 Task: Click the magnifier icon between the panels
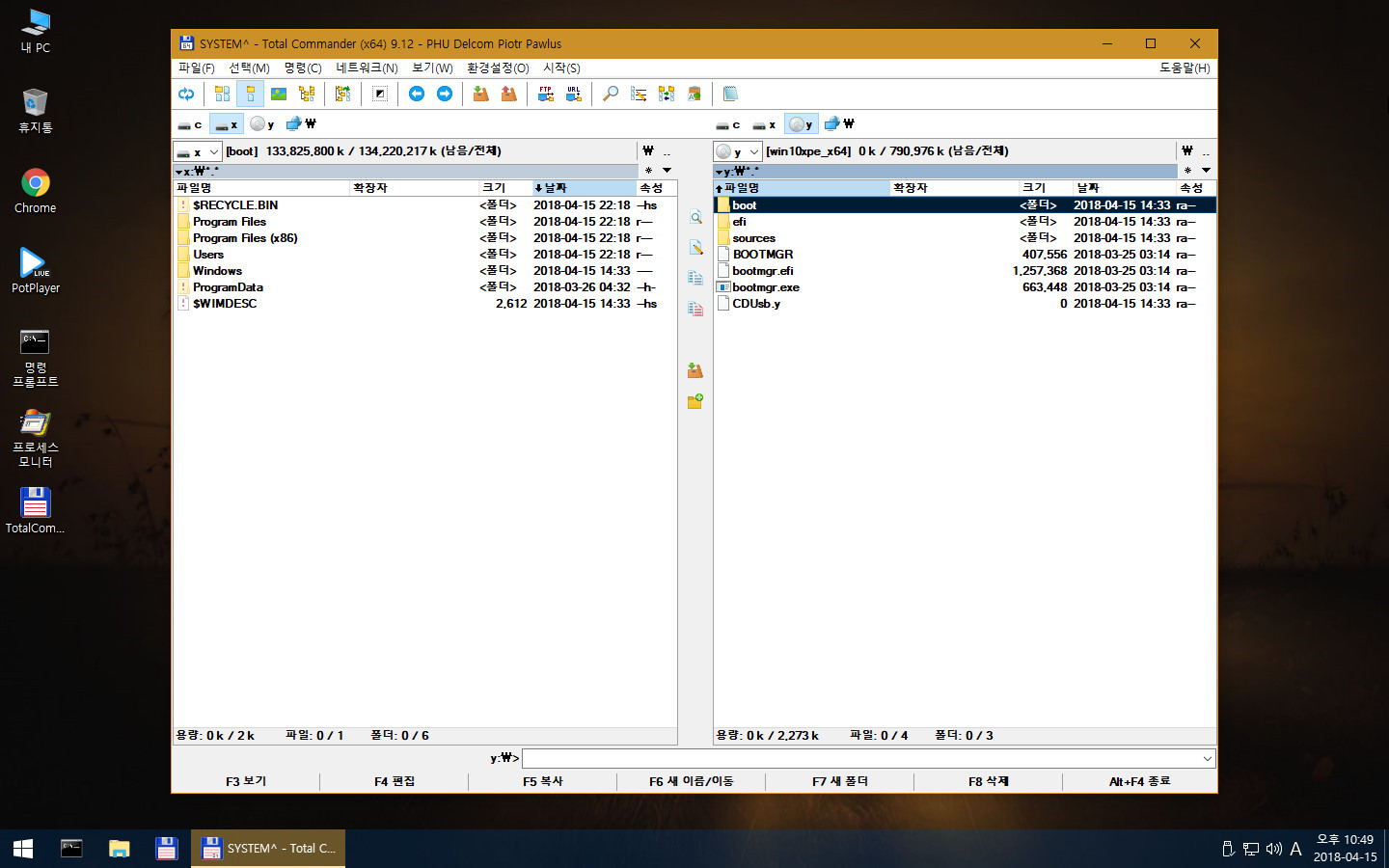(695, 218)
